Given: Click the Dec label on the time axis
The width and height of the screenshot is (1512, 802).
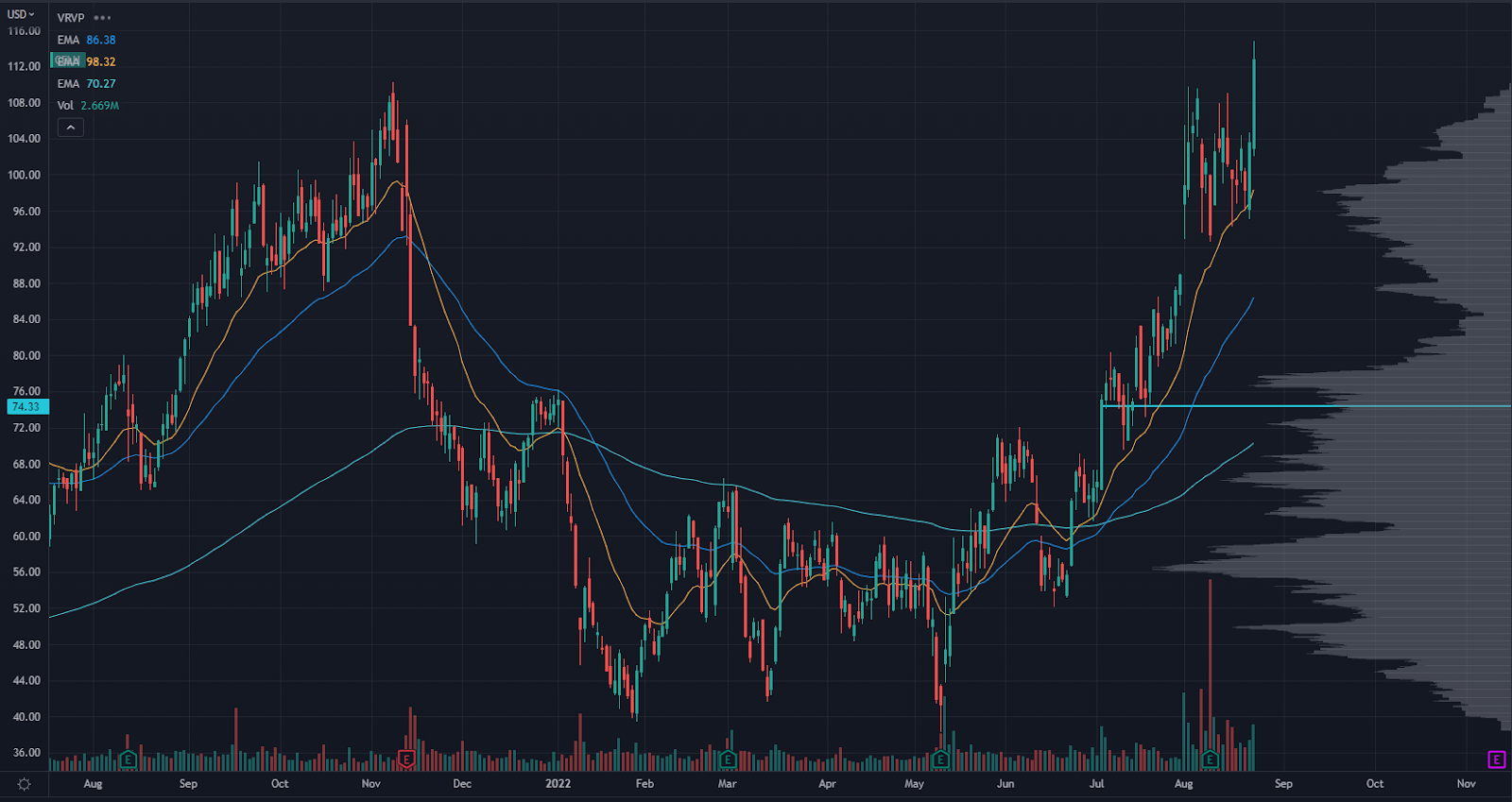Looking at the screenshot, I should point(462,784).
